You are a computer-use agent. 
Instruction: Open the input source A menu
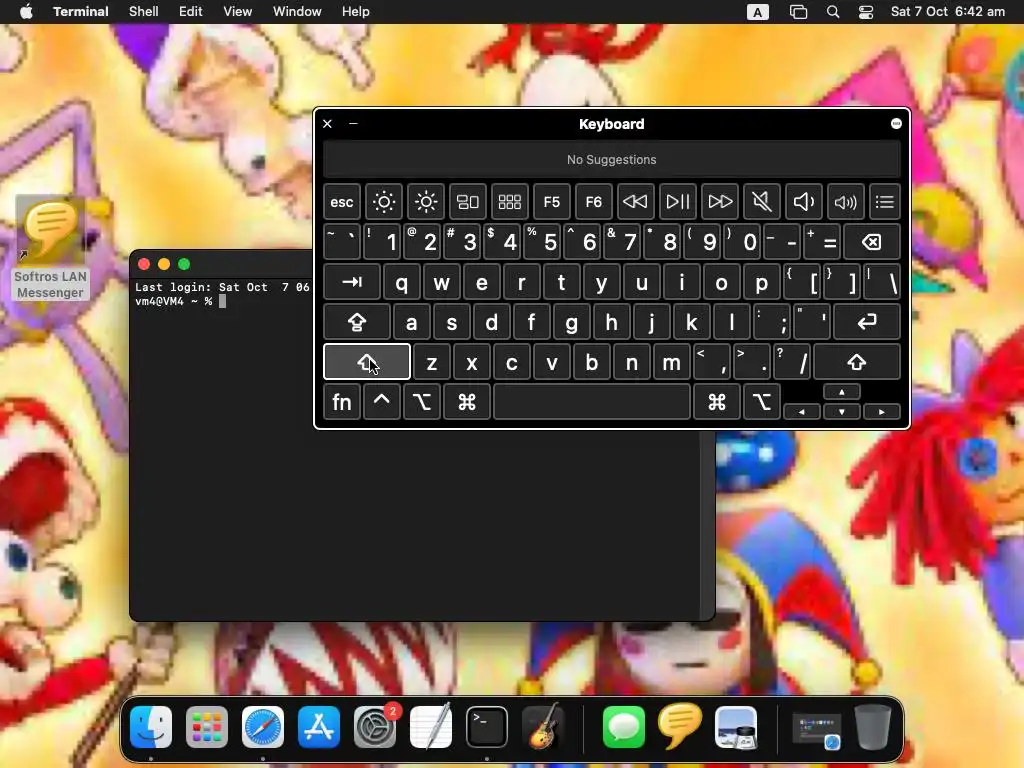point(758,12)
